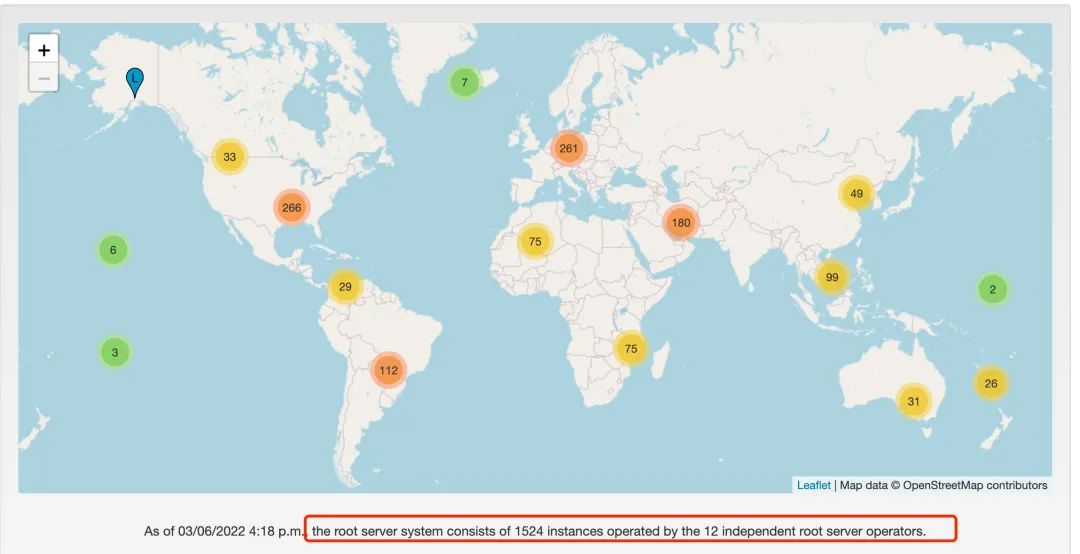Click the zoom out minus button

pos(44,77)
